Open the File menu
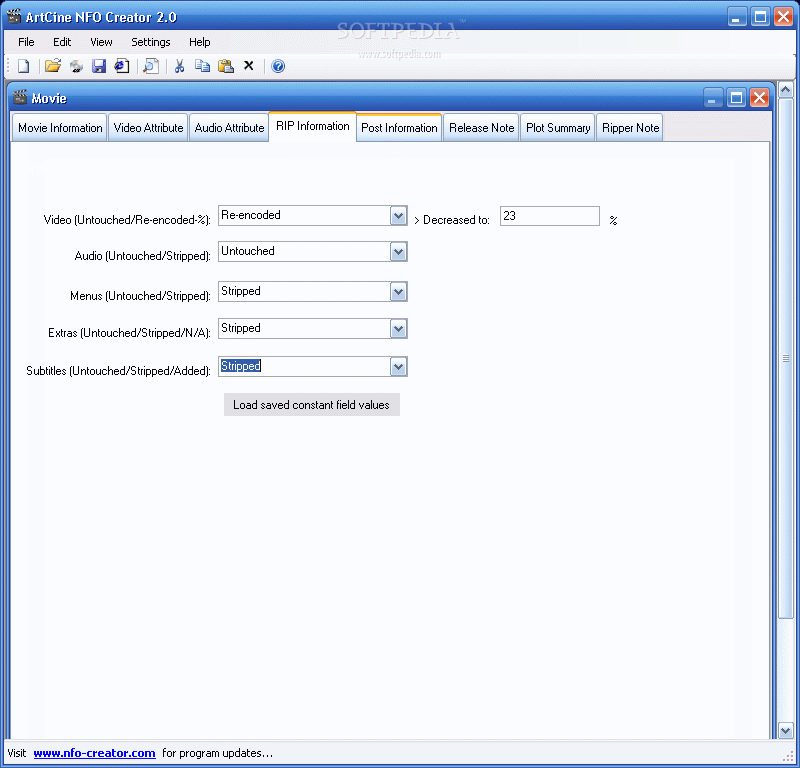 point(26,42)
